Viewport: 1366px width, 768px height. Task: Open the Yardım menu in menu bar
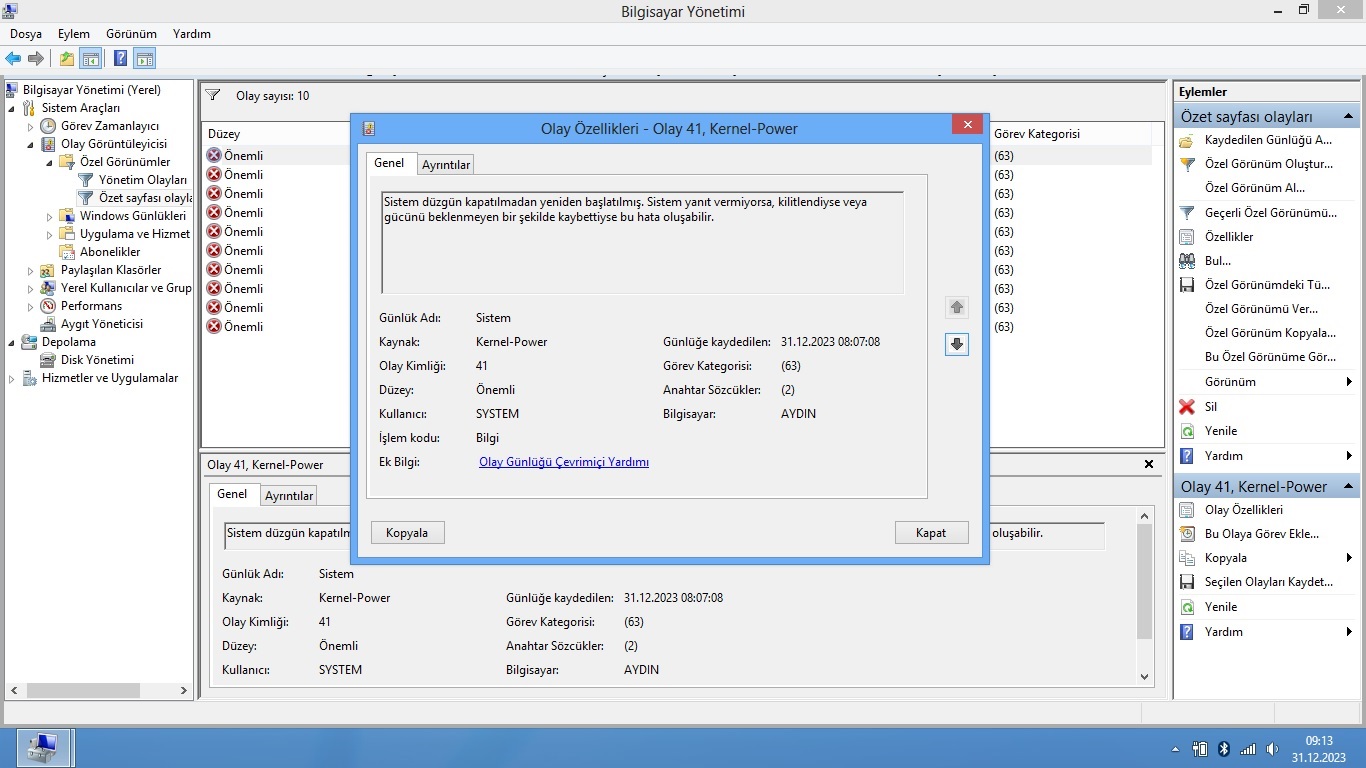pos(192,34)
